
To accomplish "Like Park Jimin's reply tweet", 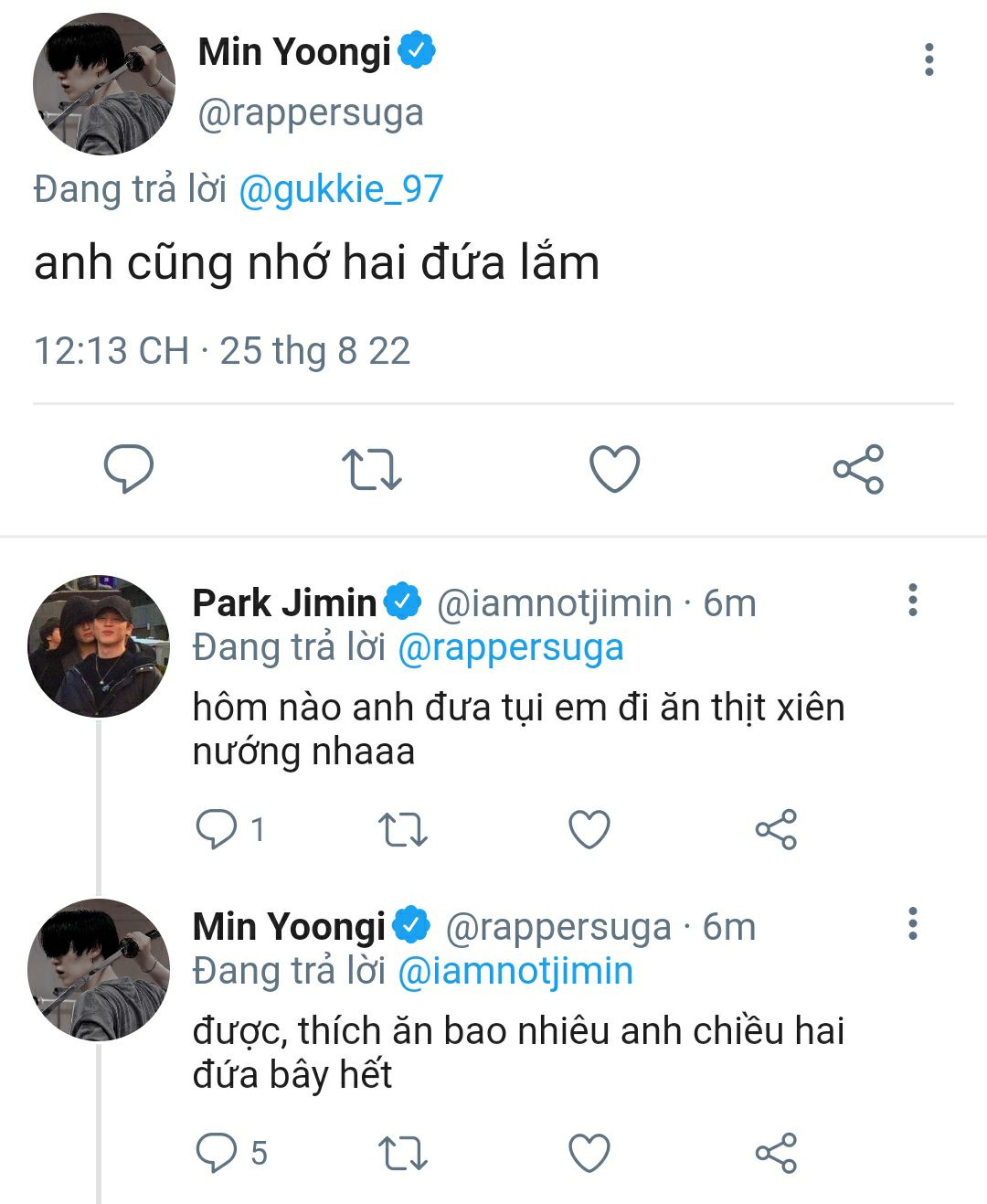I will click(589, 829).
